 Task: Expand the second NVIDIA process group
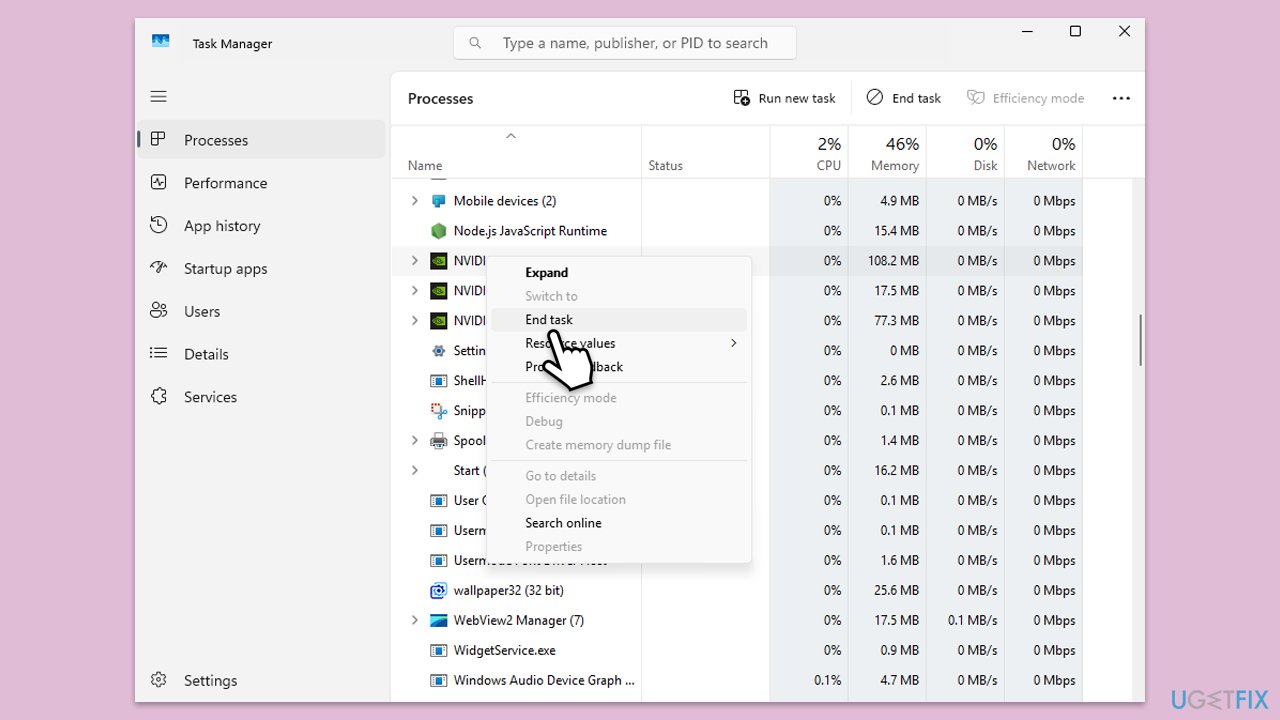(x=415, y=291)
